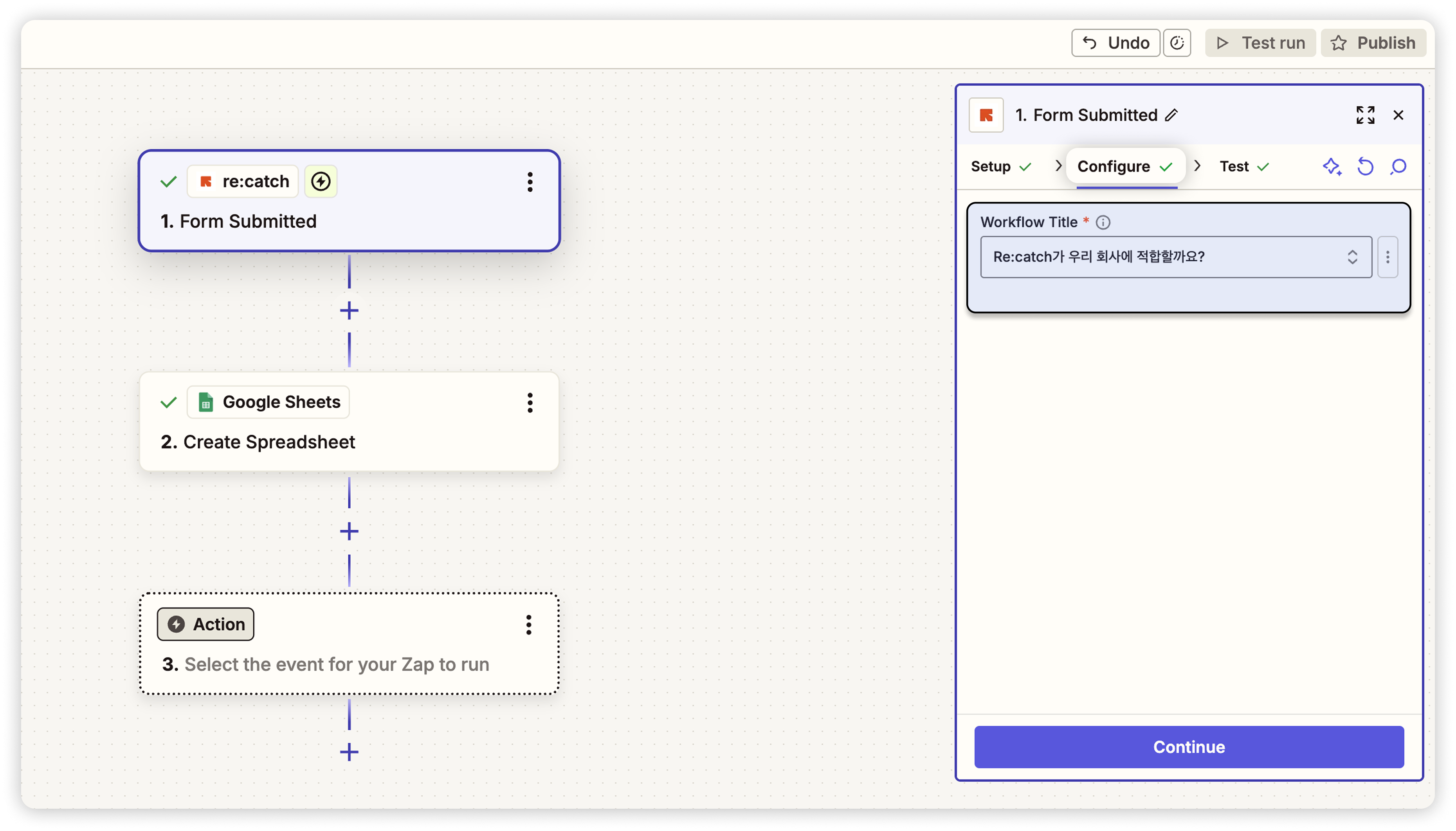
Task: Click the comment bubble icon in panel
Action: (x=1398, y=167)
